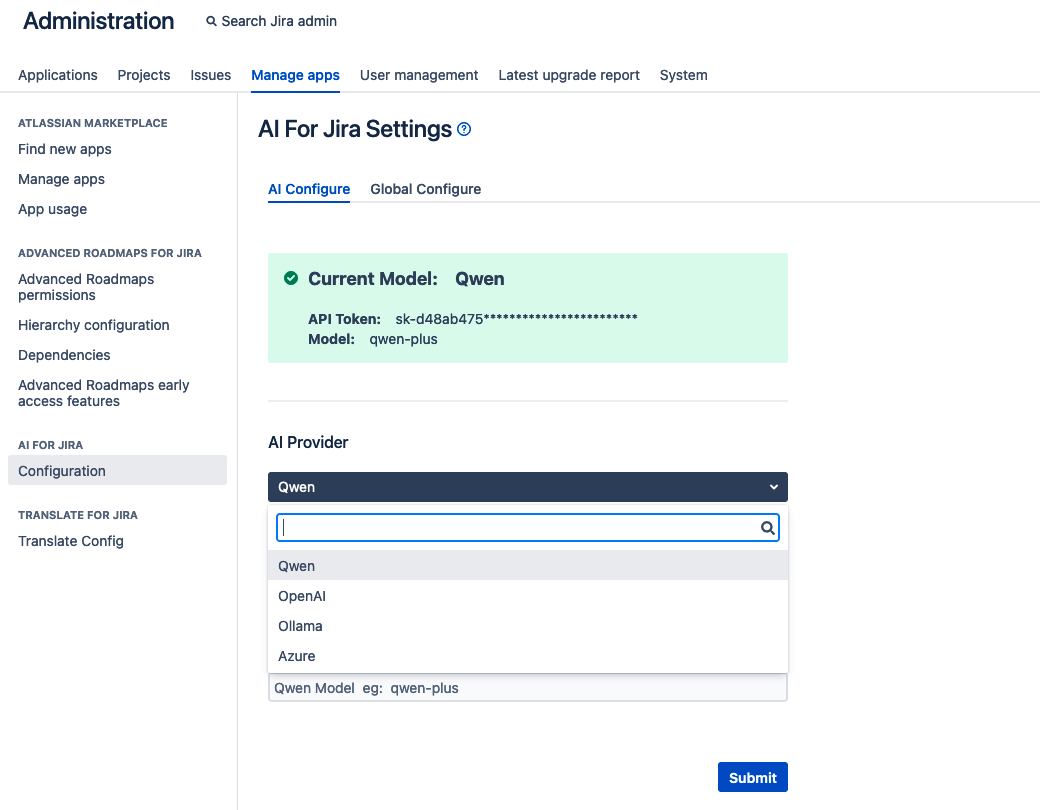Click the Qwen Model input field
The width and height of the screenshot is (1040, 810).
point(528,688)
